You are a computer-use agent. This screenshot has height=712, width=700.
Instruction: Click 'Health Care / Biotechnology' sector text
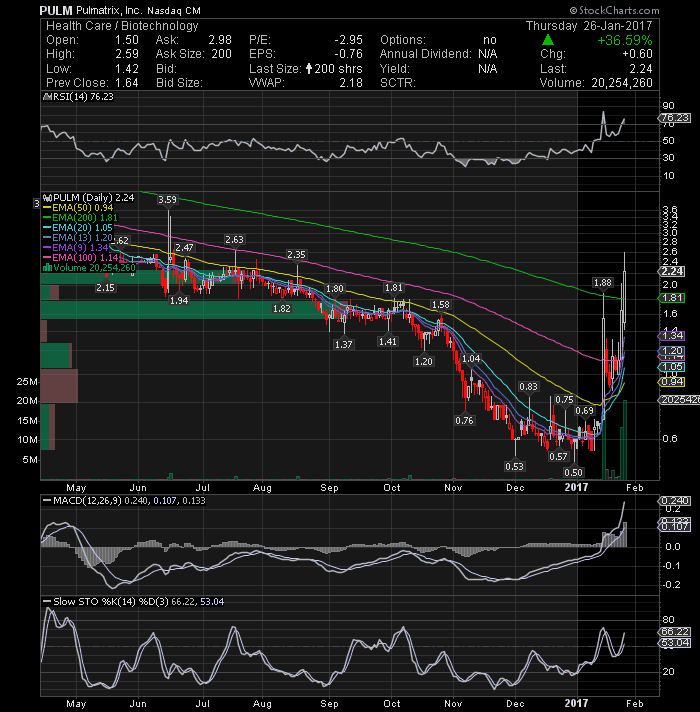click(122, 26)
